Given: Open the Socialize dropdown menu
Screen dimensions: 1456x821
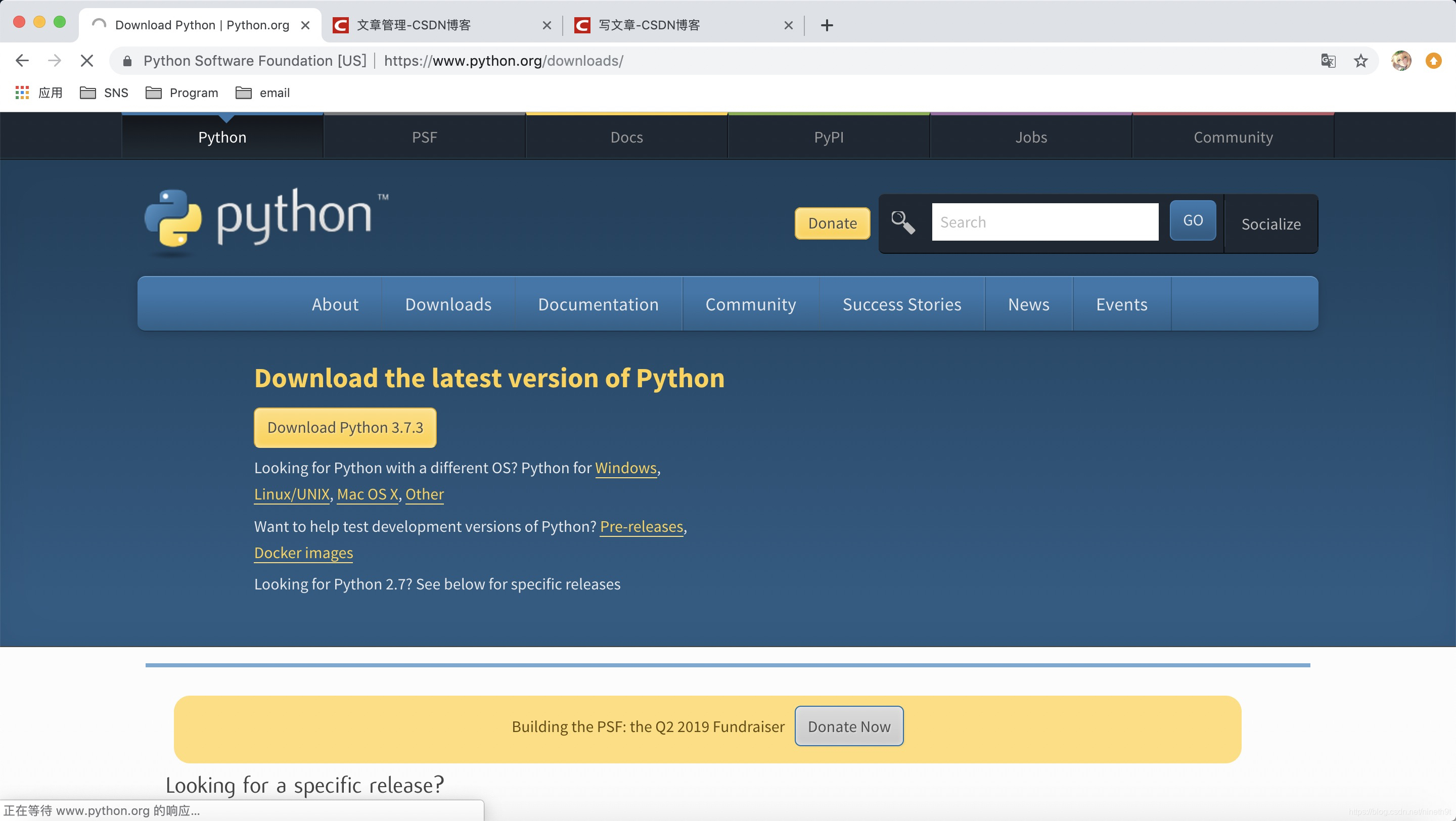Looking at the screenshot, I should click(x=1270, y=224).
